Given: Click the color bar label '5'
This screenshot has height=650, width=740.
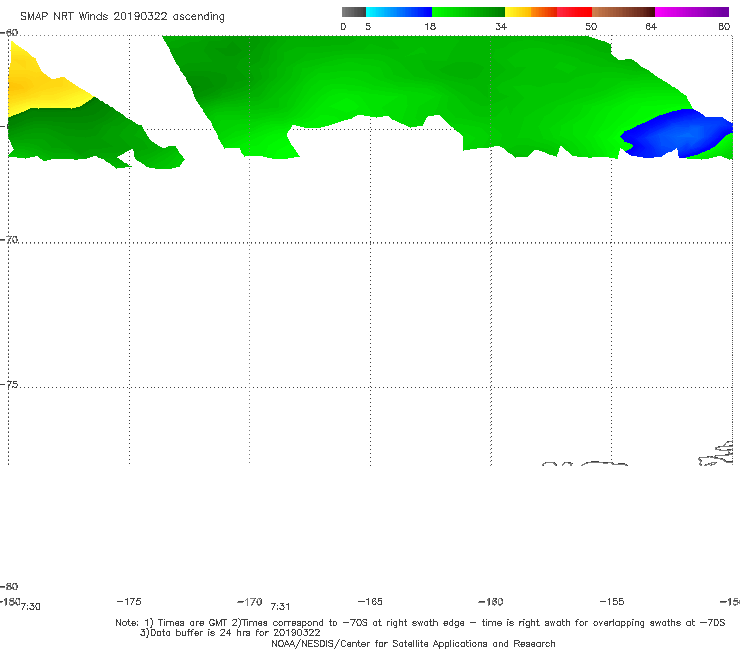Looking at the screenshot, I should [x=368, y=26].
